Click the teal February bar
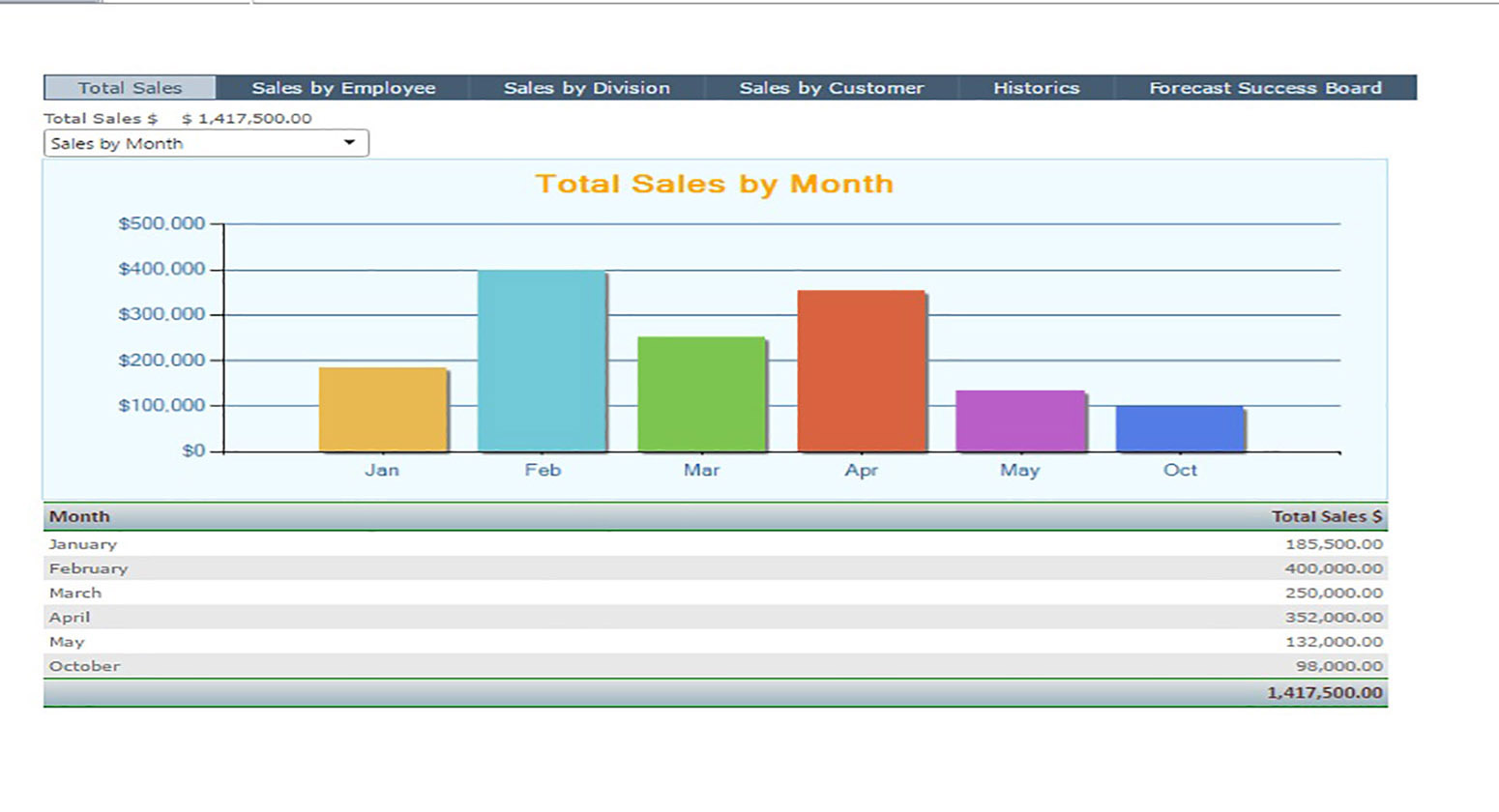Viewport: 1499px width, 812px height. point(542,362)
